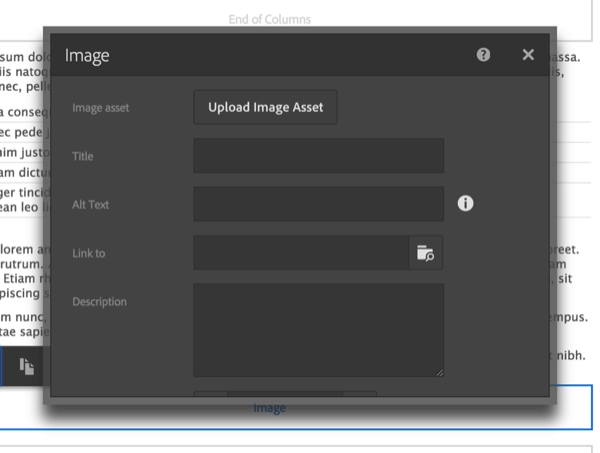Click the Description label
Screen dimensions: 600x453
[x=99, y=301]
